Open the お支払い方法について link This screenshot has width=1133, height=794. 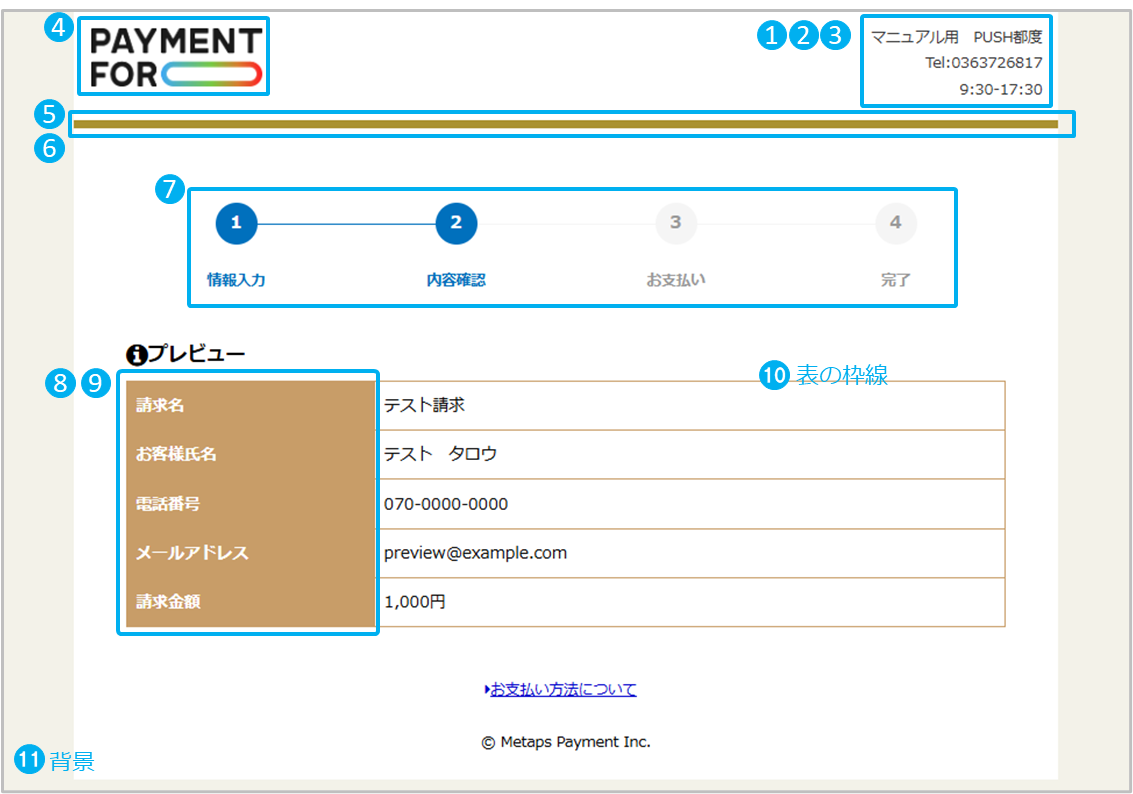[x=562, y=689]
